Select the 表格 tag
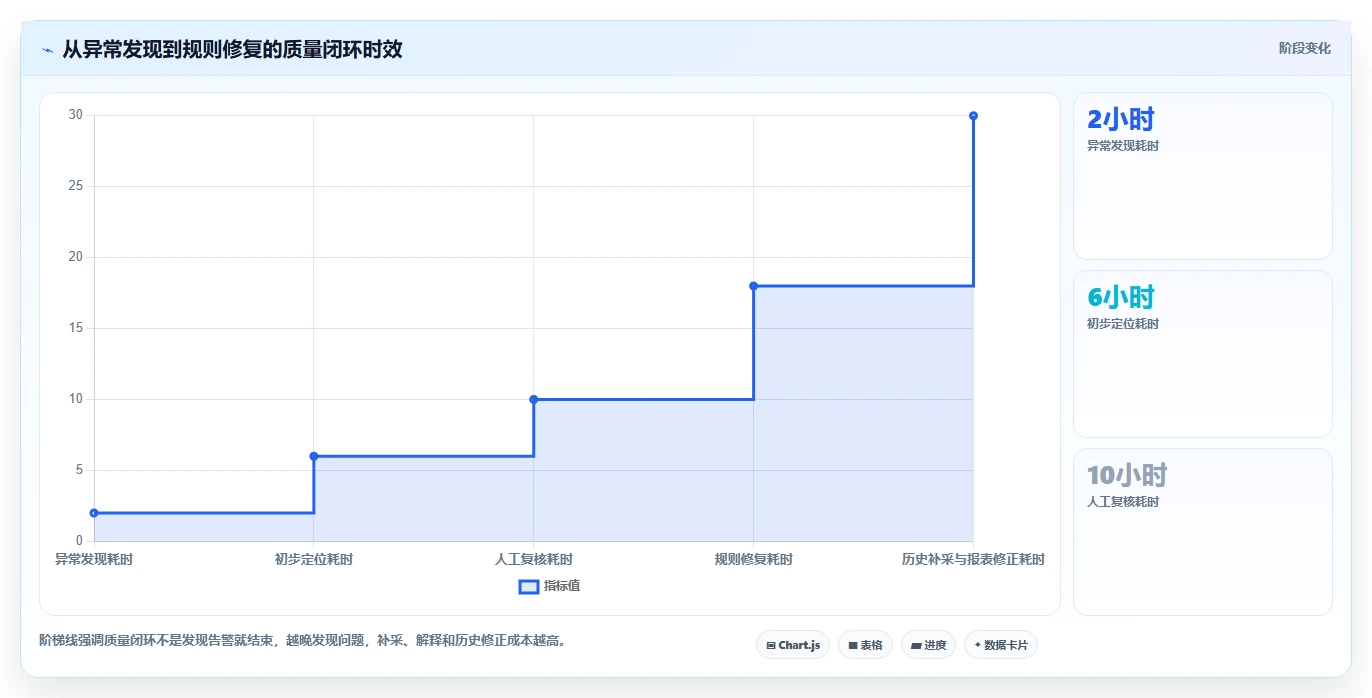This screenshot has width=1372, height=698. tap(865, 645)
